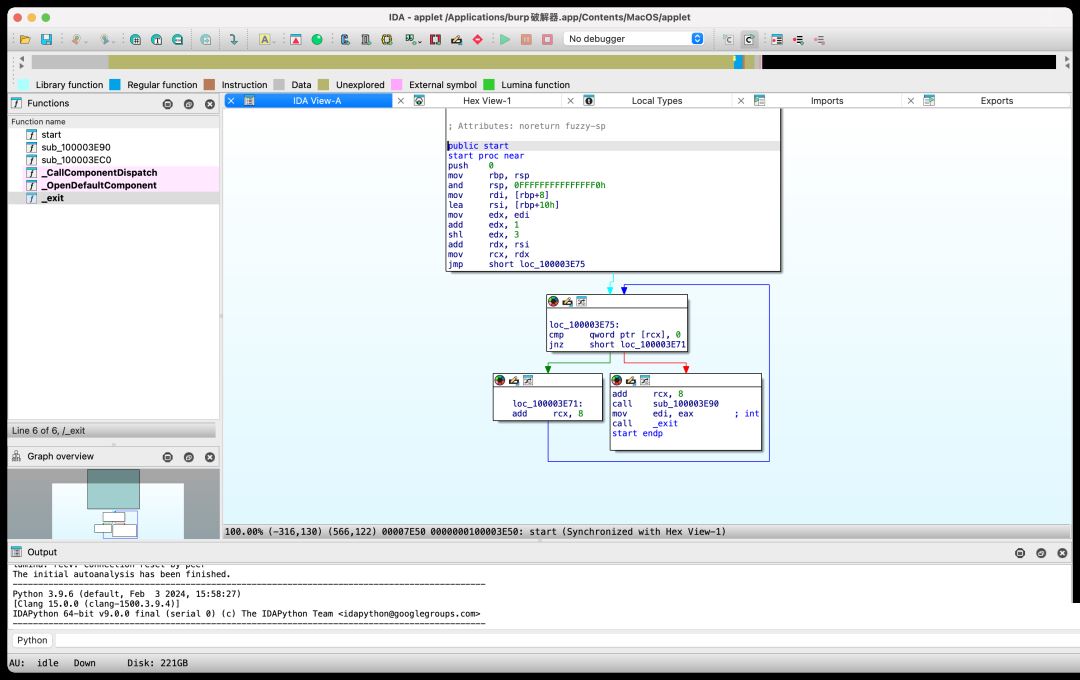Click the Python console language button
This screenshot has height=680, width=1080.
tap(32, 640)
